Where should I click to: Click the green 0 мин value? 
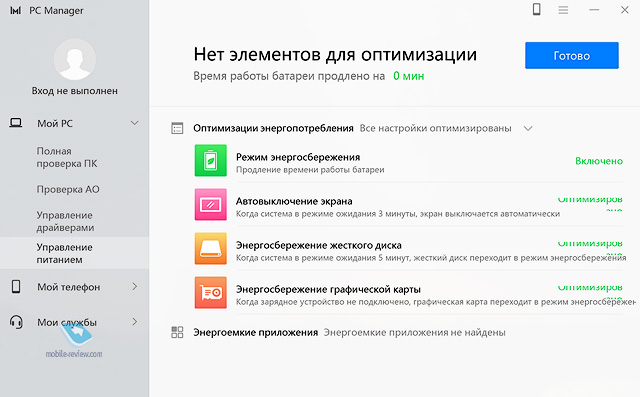click(x=409, y=76)
